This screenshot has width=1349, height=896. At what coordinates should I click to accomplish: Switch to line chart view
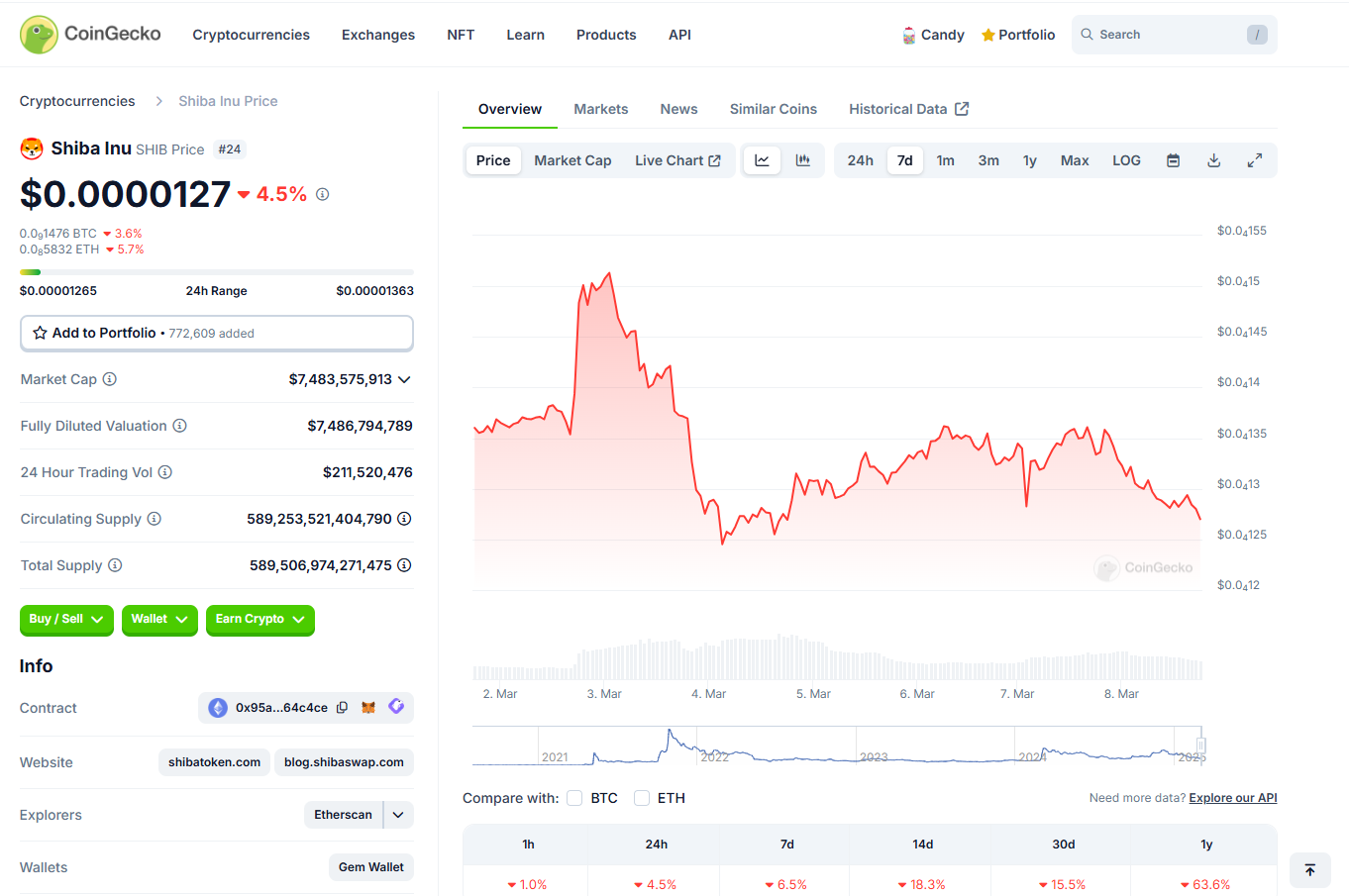click(763, 160)
